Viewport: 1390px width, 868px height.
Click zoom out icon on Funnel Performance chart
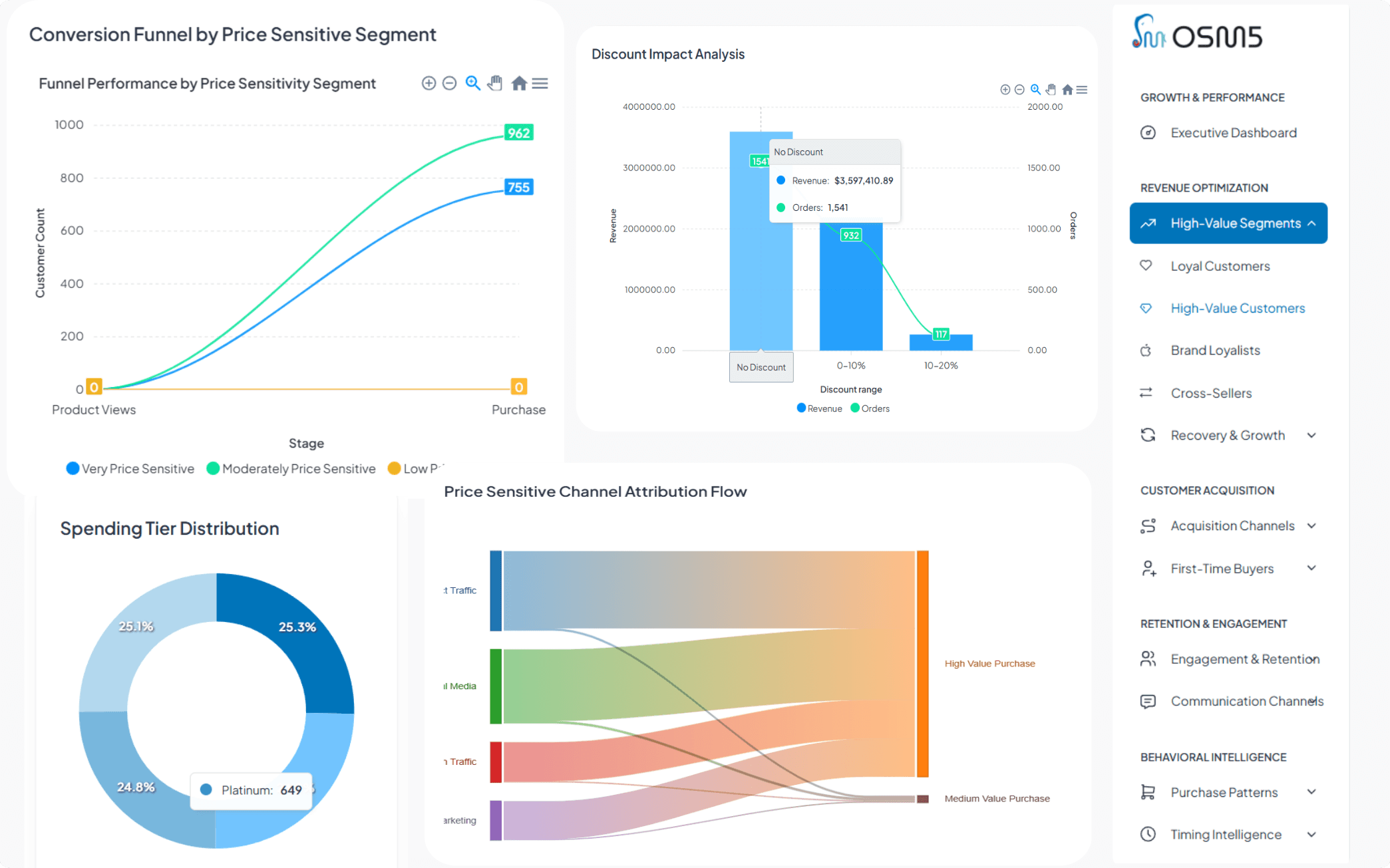[x=450, y=83]
